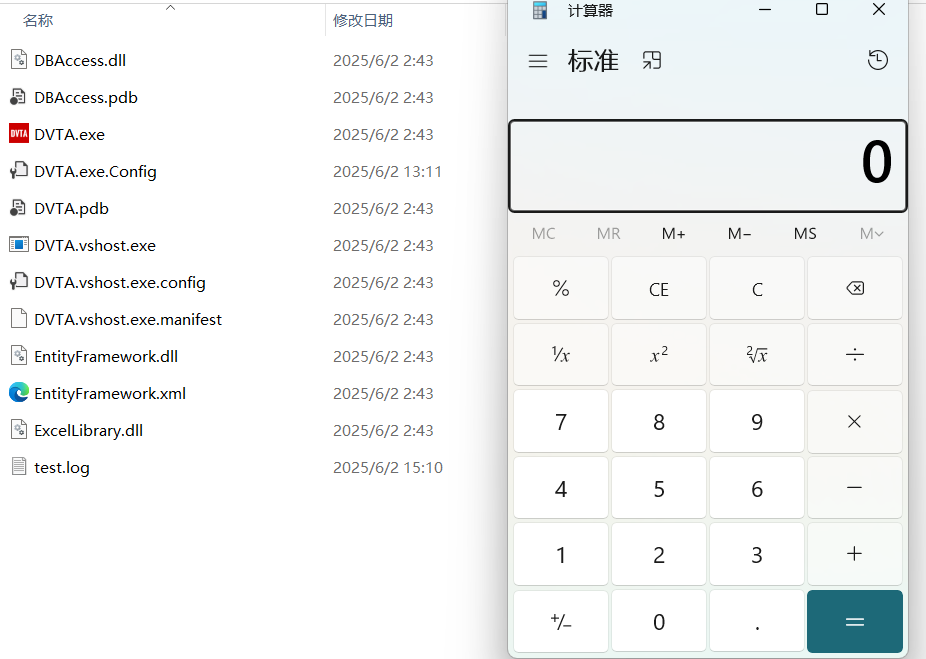Click the reciprocal 1/x key
926x659 pixels.
561,354
